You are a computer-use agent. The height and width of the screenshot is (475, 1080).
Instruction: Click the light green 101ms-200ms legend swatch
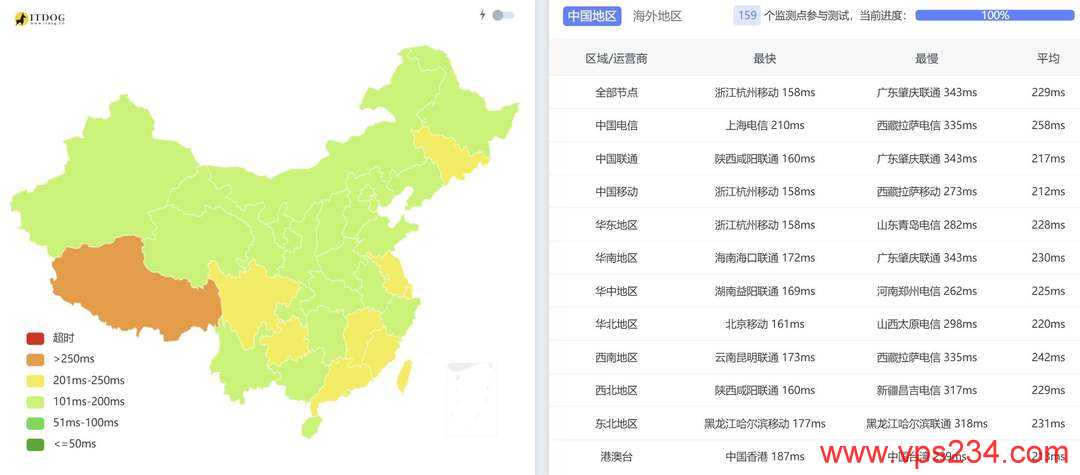(35, 402)
